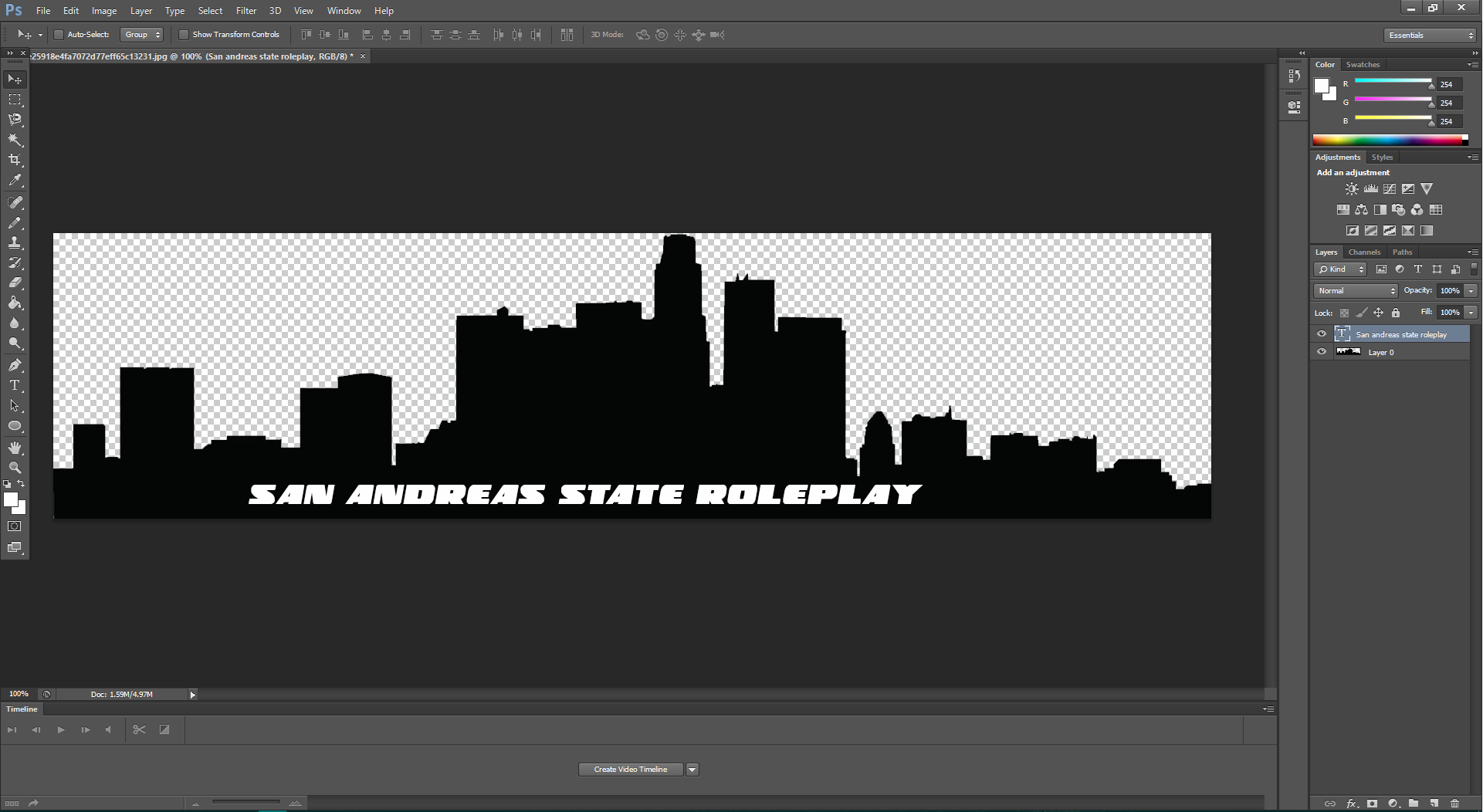
Task: Open the Image menu
Action: click(104, 11)
